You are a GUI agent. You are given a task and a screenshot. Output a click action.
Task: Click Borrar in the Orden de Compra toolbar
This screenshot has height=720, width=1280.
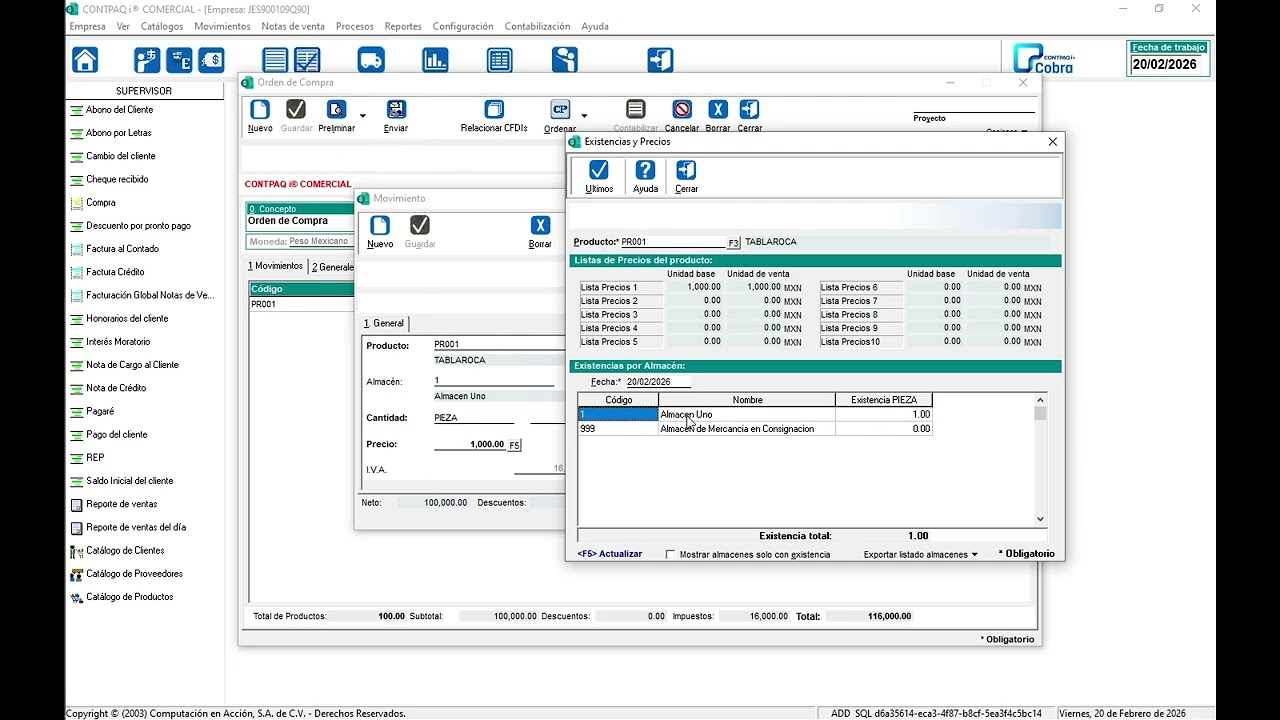718,116
